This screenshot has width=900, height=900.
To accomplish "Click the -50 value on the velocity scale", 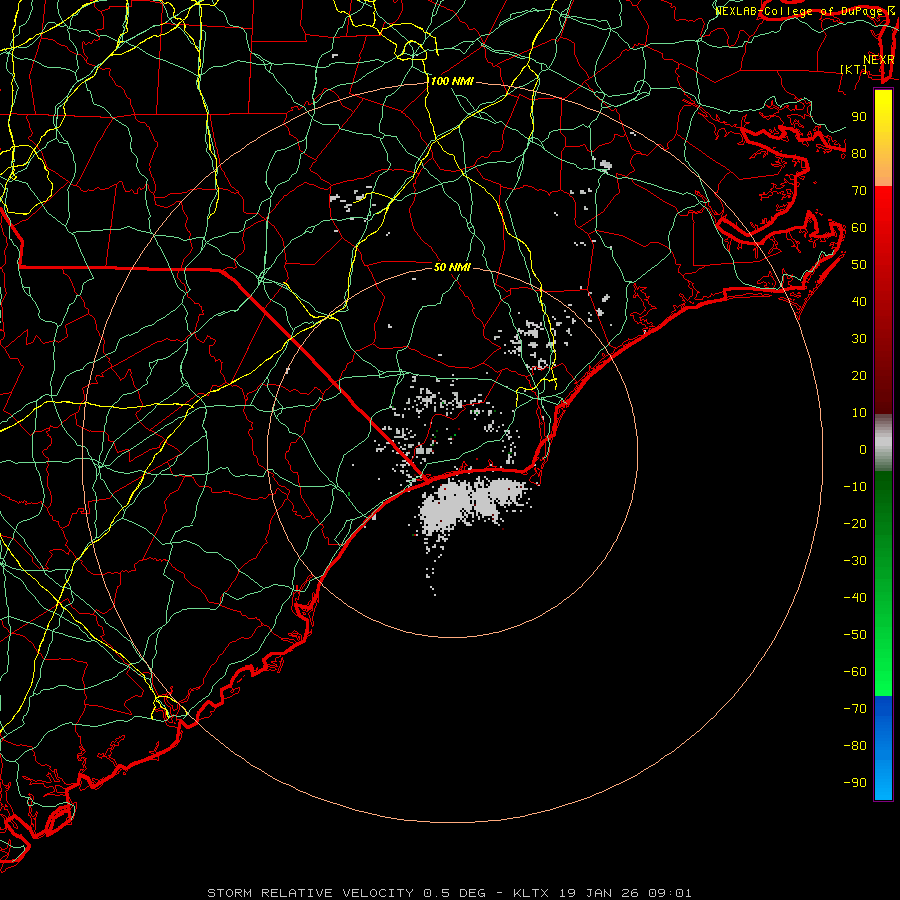I will click(x=855, y=635).
